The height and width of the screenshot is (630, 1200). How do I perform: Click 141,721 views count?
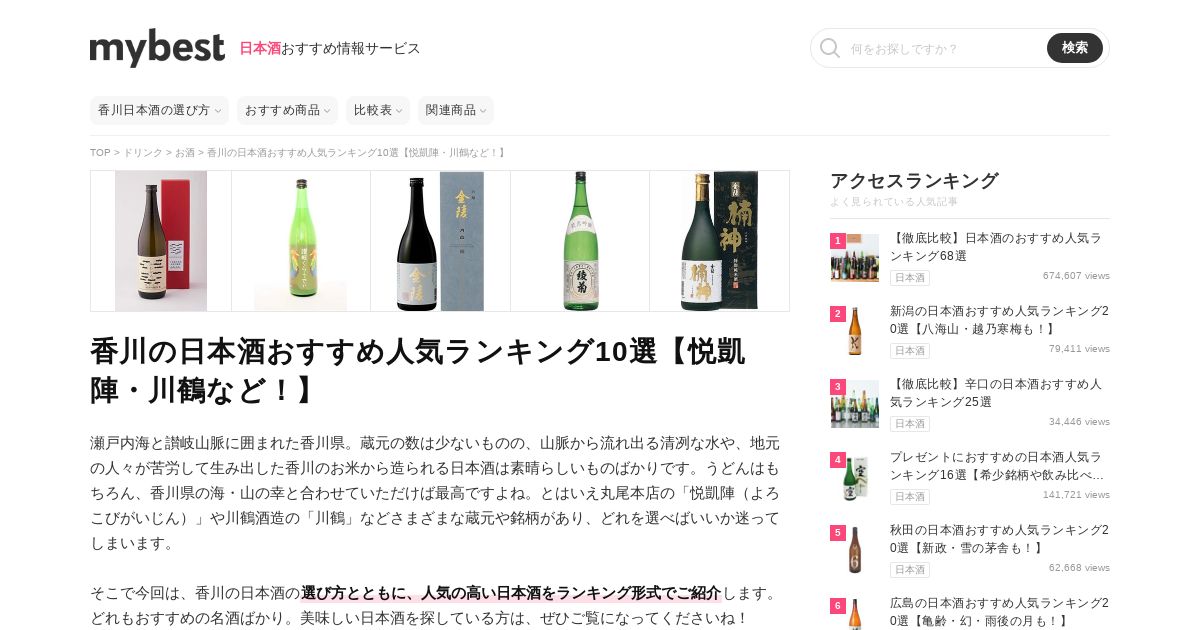click(1076, 495)
